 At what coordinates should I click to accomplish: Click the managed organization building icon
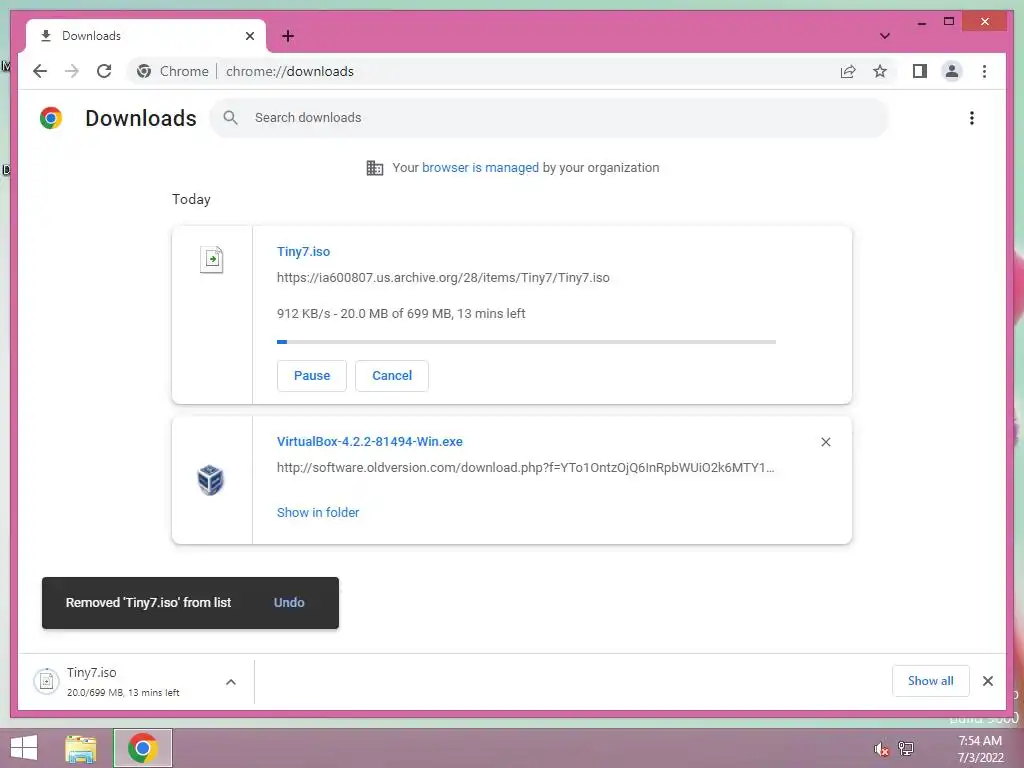375,168
